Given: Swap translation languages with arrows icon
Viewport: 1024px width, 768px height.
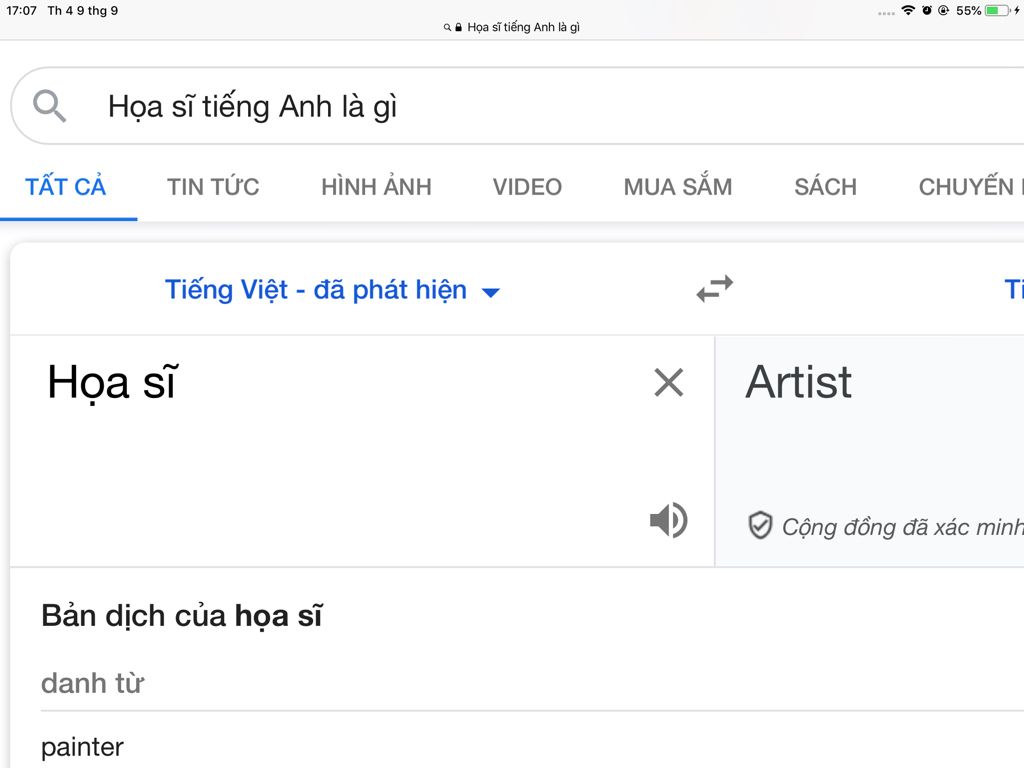Looking at the screenshot, I should tap(714, 289).
